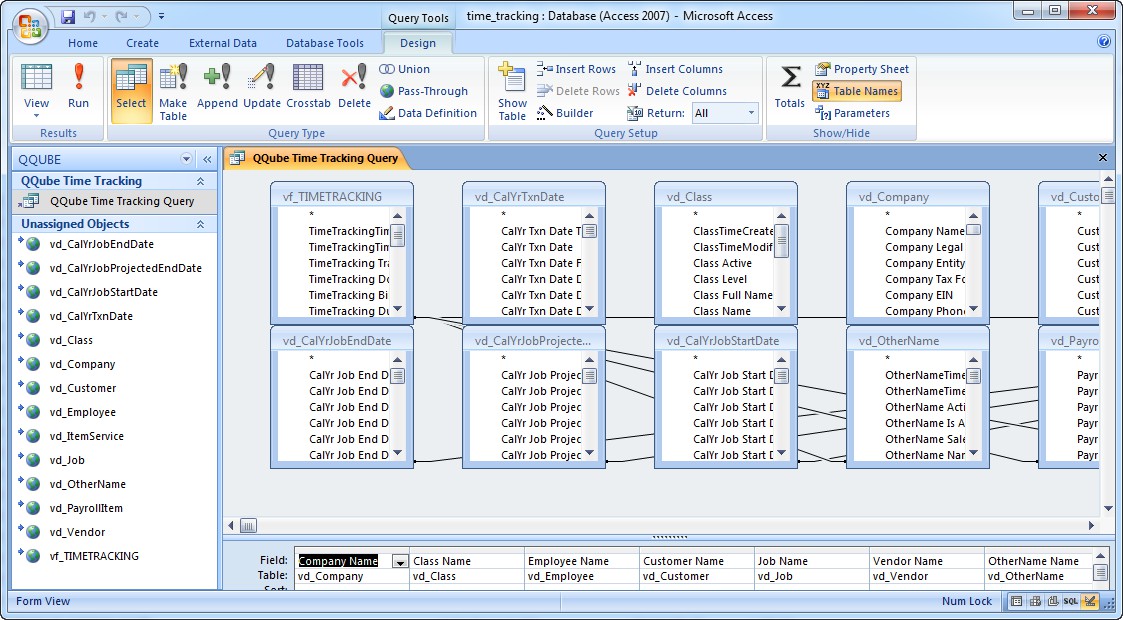Viewport: 1123px width, 620px height.
Task: Run the query
Action: click(78, 86)
